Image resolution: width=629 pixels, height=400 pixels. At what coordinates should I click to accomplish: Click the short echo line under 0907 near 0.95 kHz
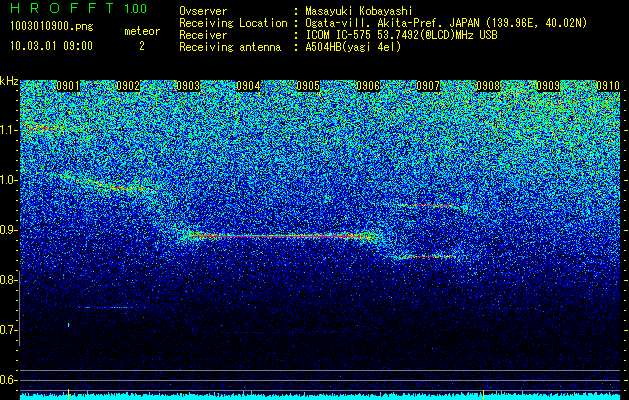pyautogui.click(x=428, y=206)
